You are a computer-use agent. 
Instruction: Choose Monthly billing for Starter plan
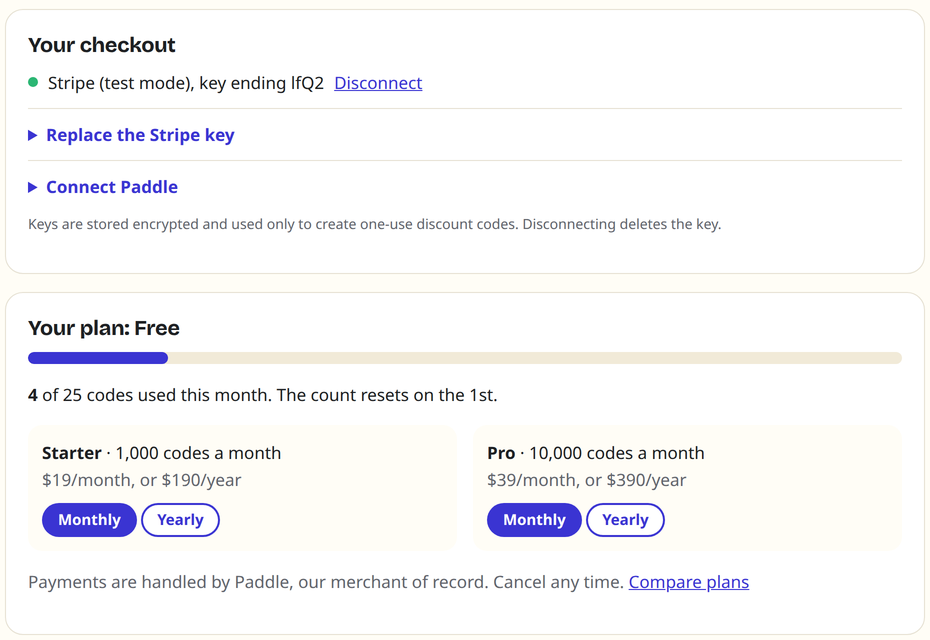coord(89,520)
